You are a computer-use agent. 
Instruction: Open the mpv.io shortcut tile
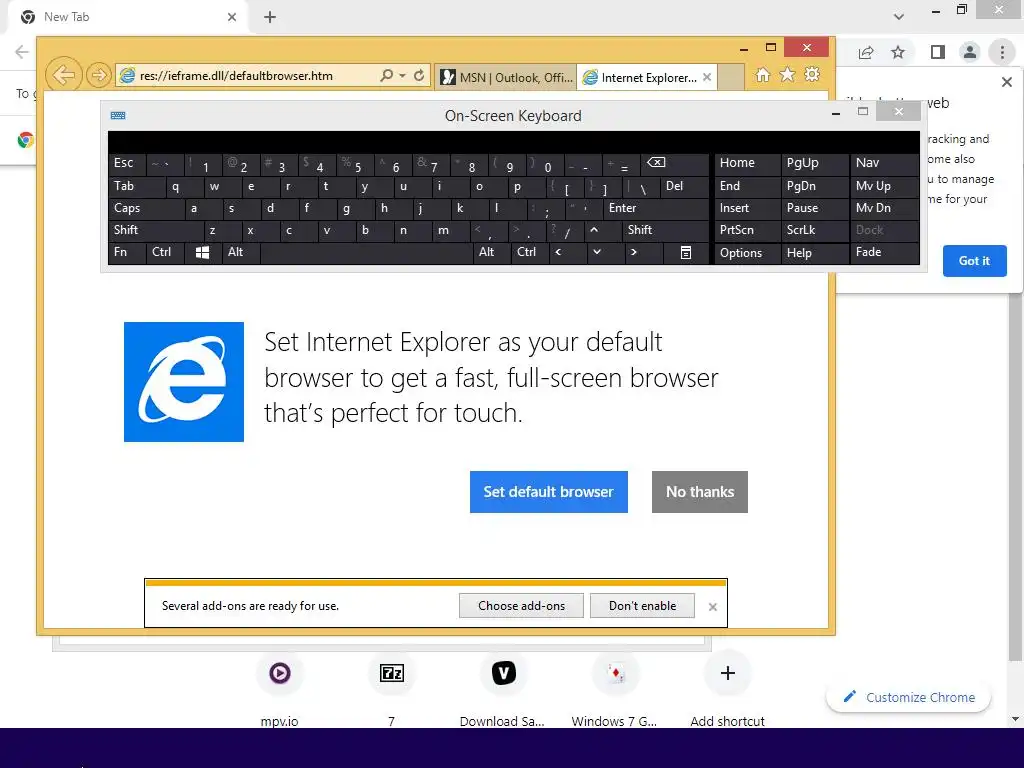(x=280, y=673)
